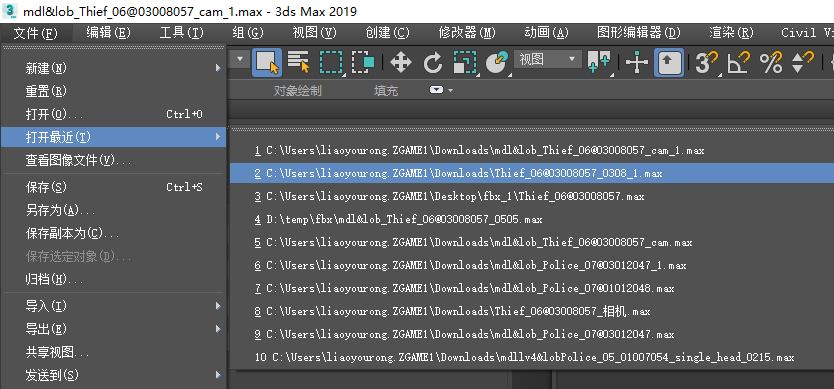834x389 pixels.
Task: Choose 归档(H)... menu entry
Action: tap(113, 279)
